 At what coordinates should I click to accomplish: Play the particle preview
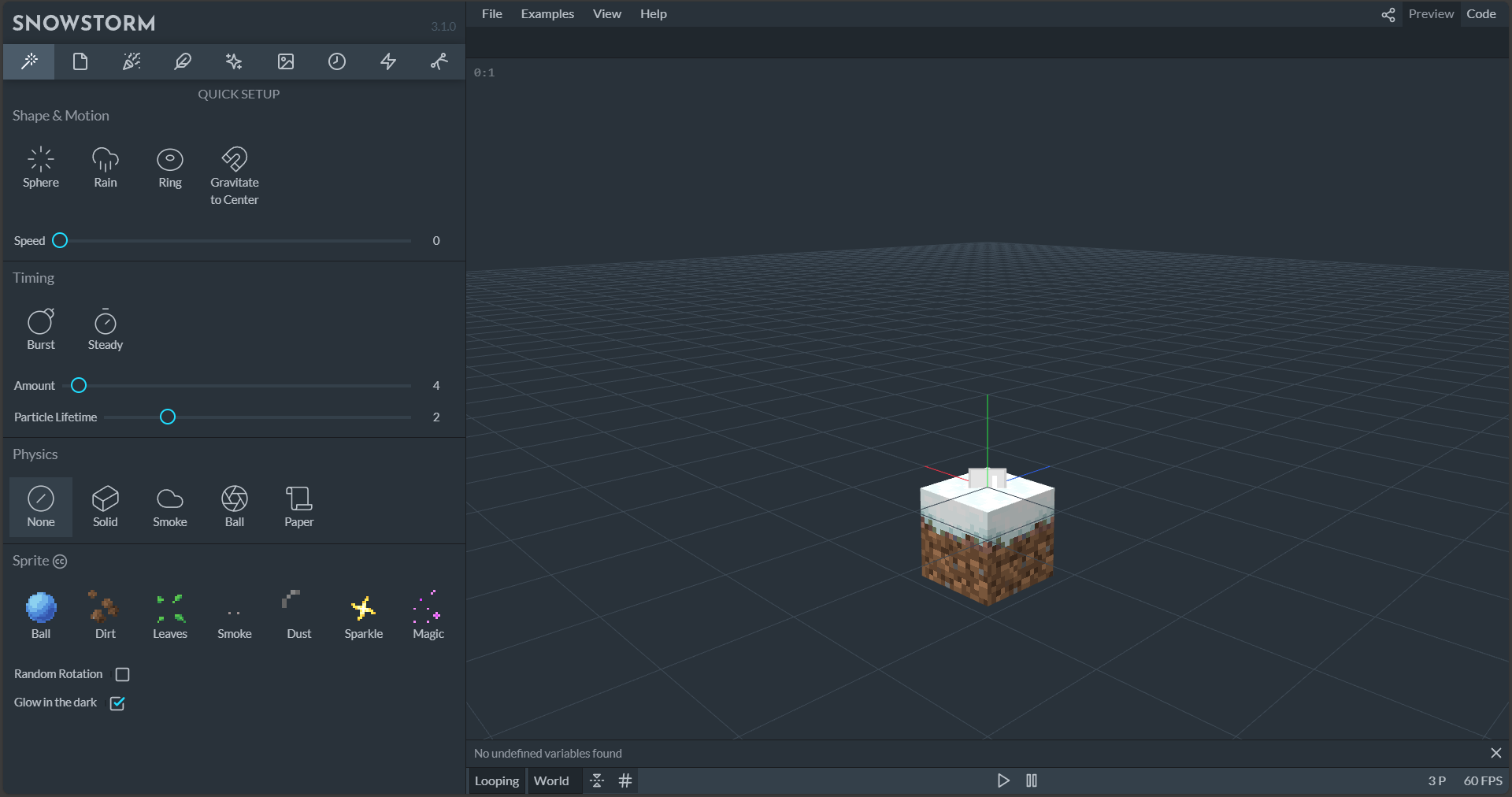coord(1003,781)
